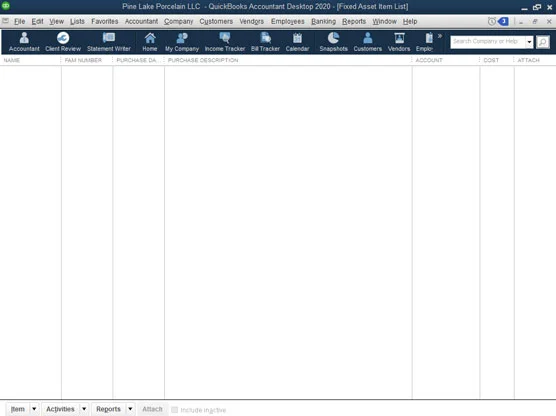Screen dimensions: 556x416
Task: Click the reminders alarm clock icon
Action: pos(491,22)
